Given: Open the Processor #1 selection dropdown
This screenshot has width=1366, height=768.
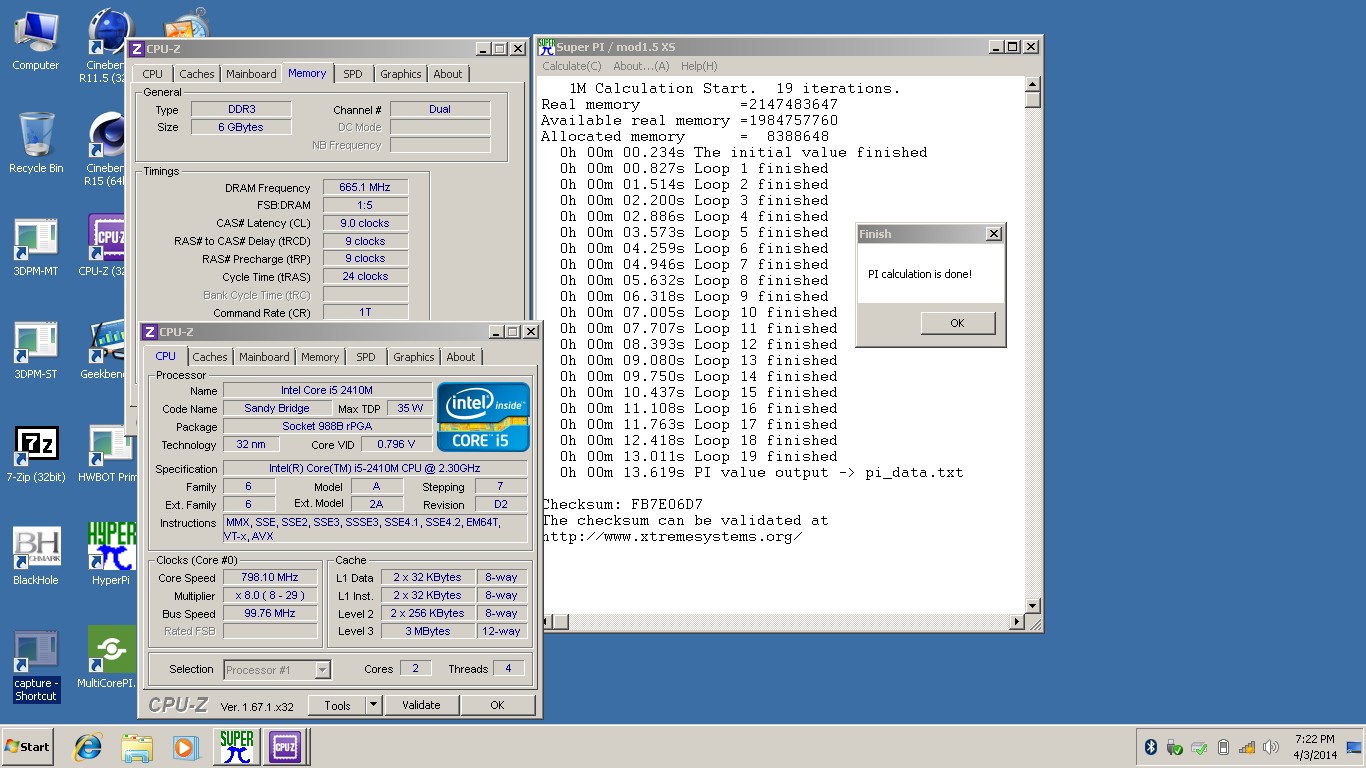Looking at the screenshot, I should click(x=277, y=670).
